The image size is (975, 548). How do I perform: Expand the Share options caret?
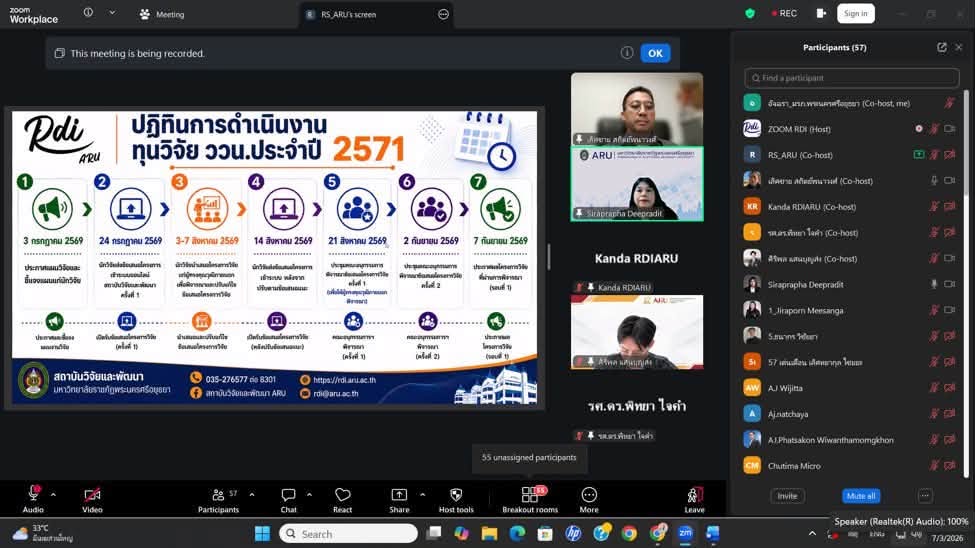point(423,495)
